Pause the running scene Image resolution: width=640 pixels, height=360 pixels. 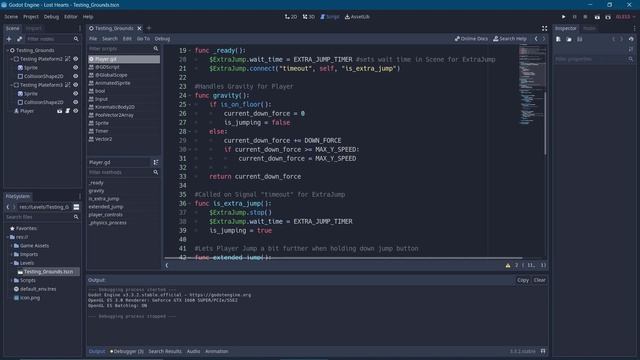[x=574, y=17]
